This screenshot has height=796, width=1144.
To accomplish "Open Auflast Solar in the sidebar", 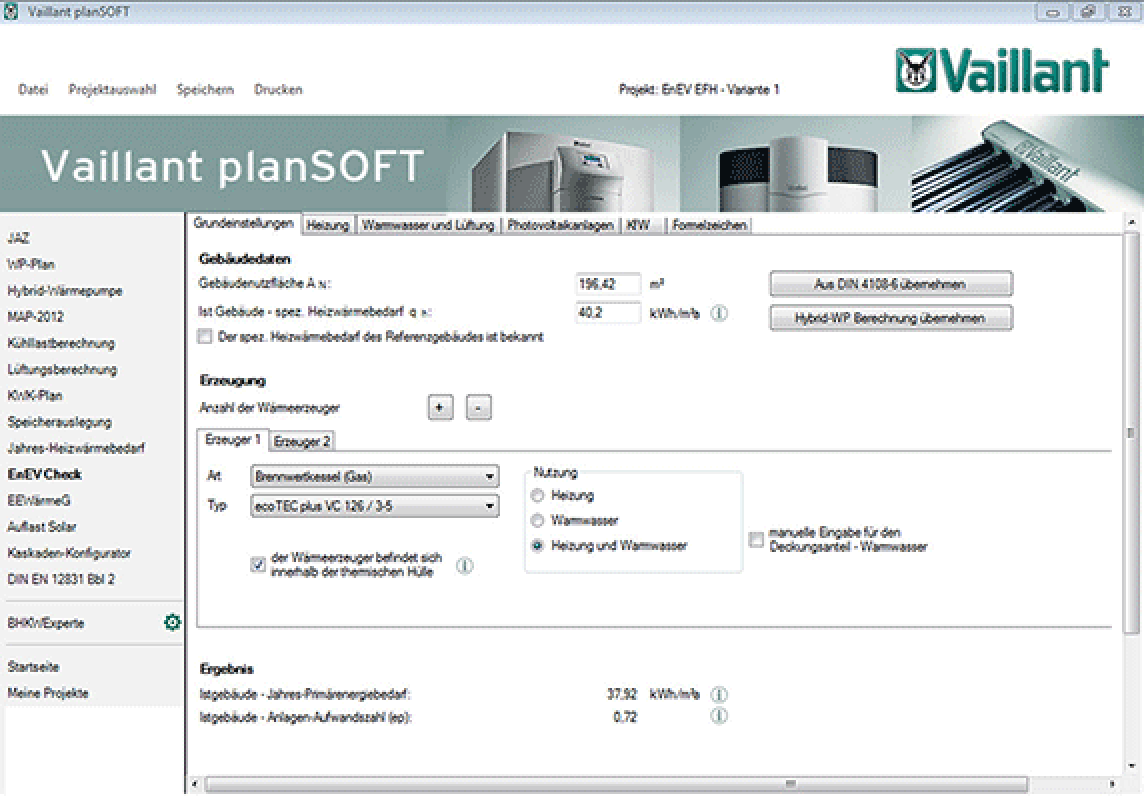I will (x=42, y=527).
